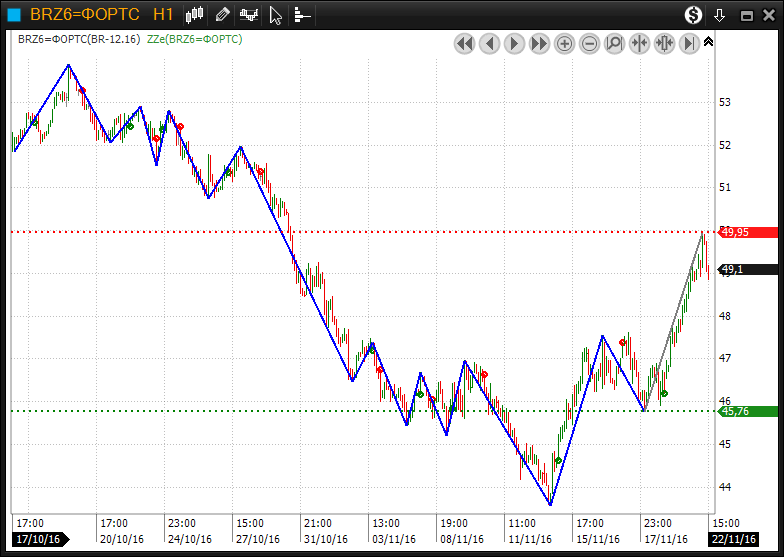Open the BRZ6=ФОРТС instrument selector
The width and height of the screenshot is (784, 557).
pyautogui.click(x=84, y=14)
